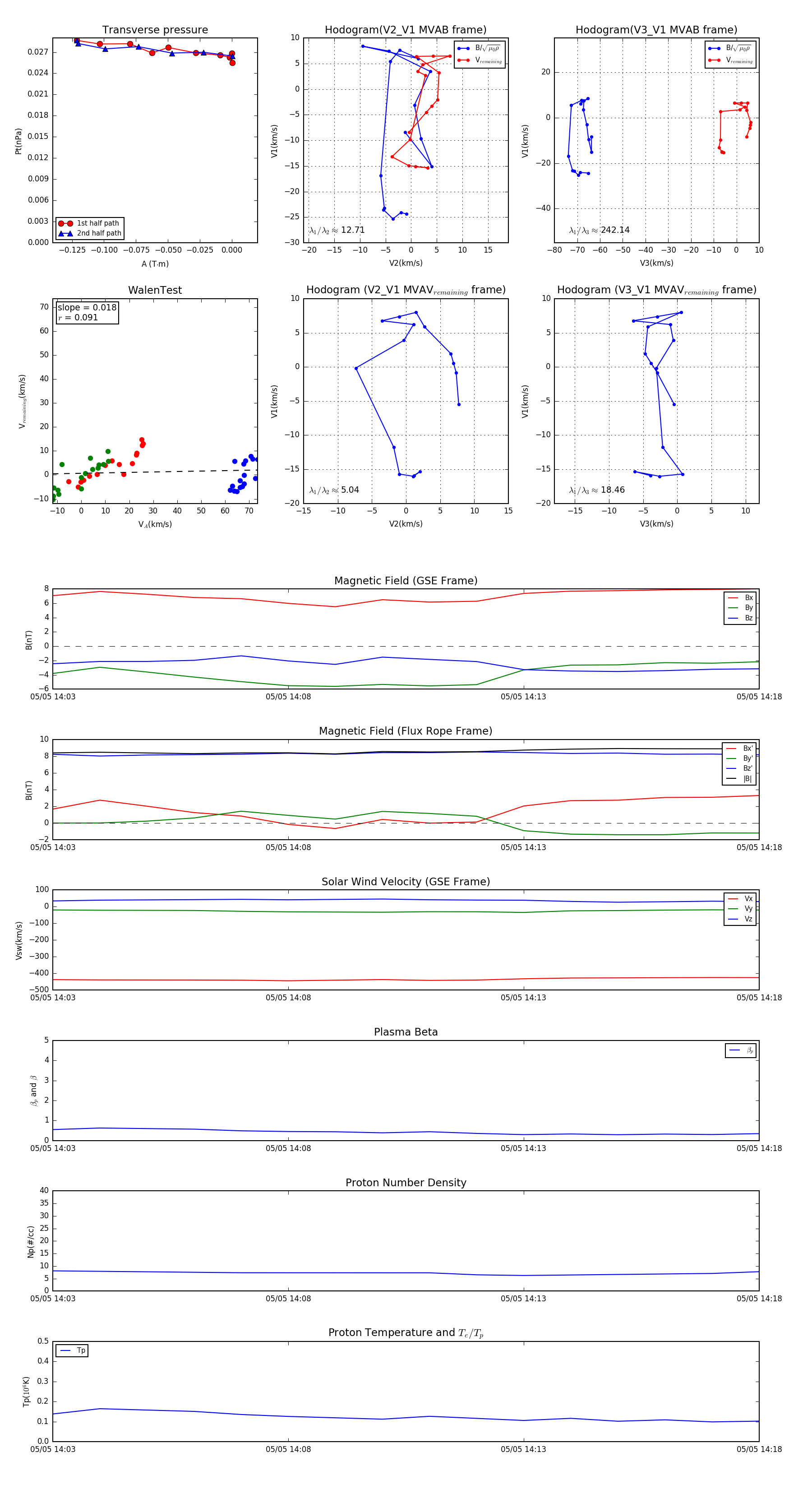The width and height of the screenshot is (812, 1489).
Task: Select the 'r = 0.091' annotation text
Action: (x=78, y=317)
